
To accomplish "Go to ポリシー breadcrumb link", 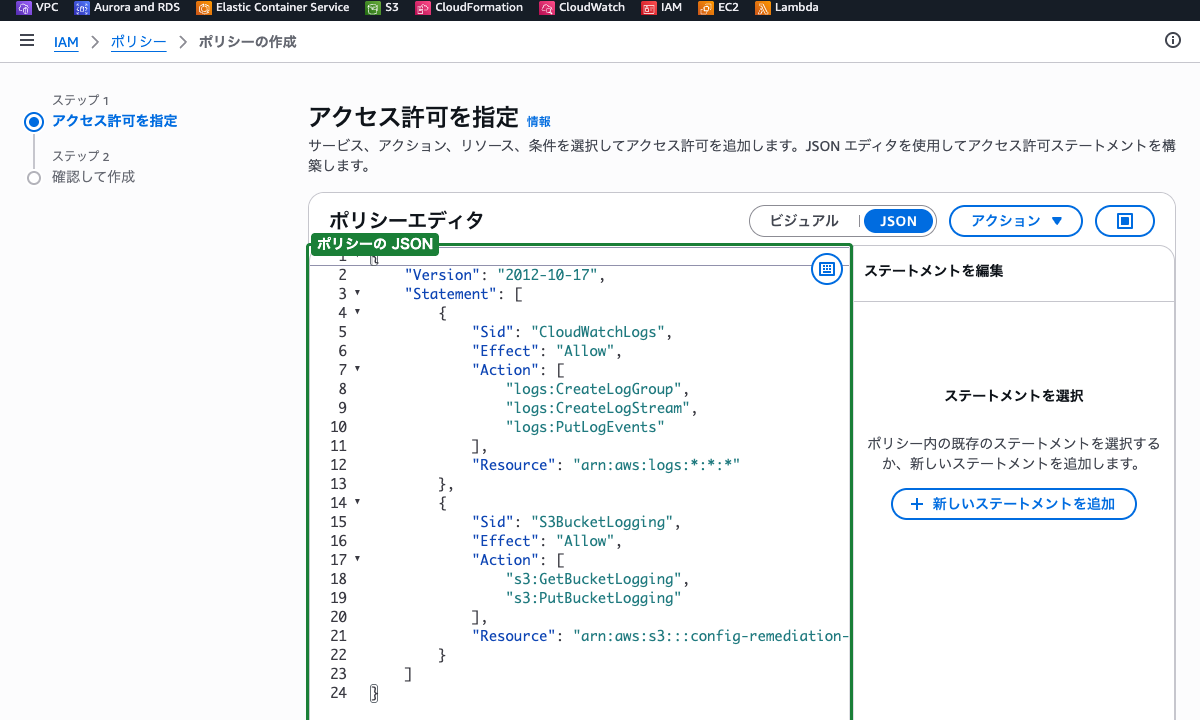I will (x=139, y=42).
